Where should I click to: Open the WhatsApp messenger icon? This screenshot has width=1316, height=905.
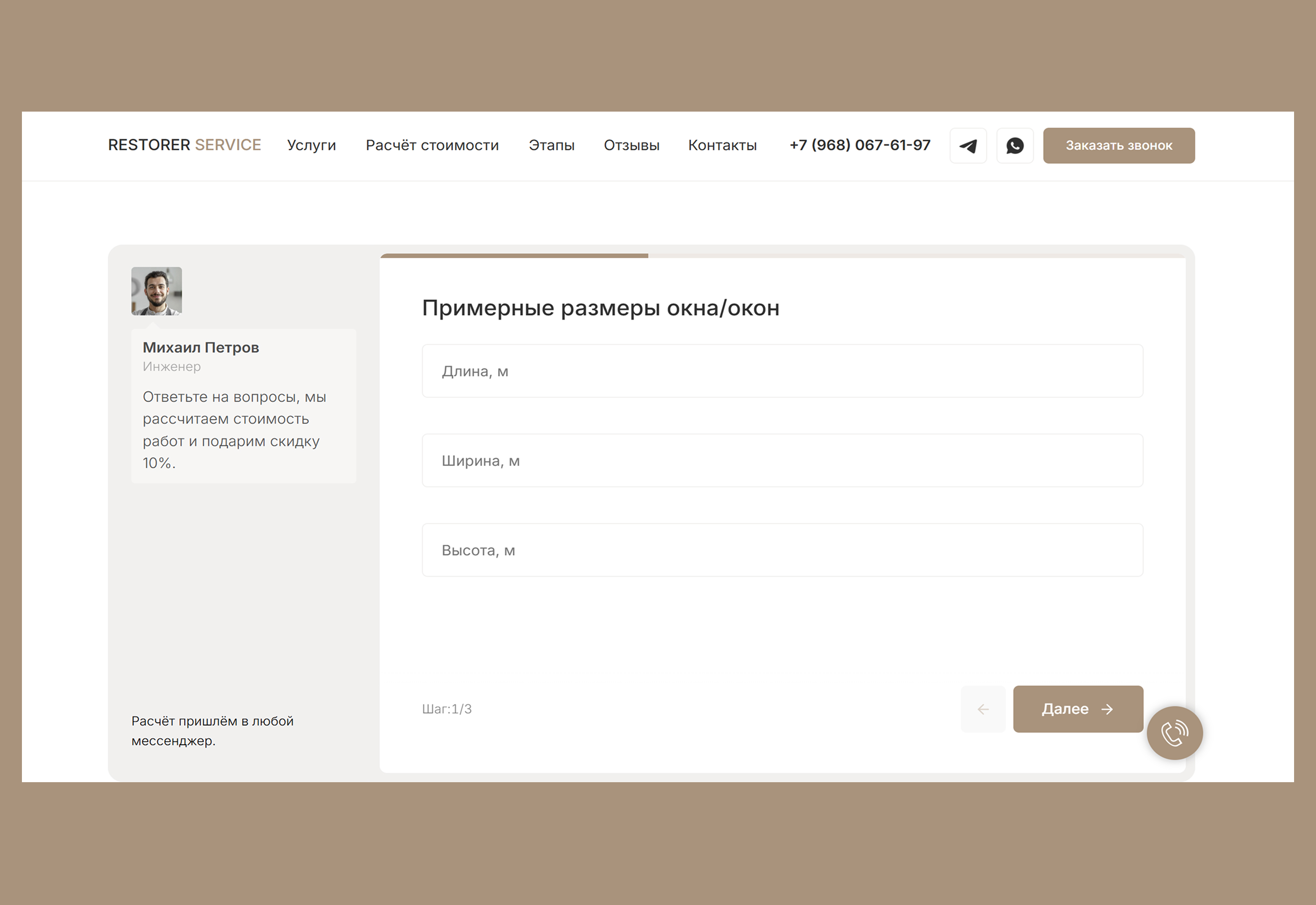coord(1015,146)
